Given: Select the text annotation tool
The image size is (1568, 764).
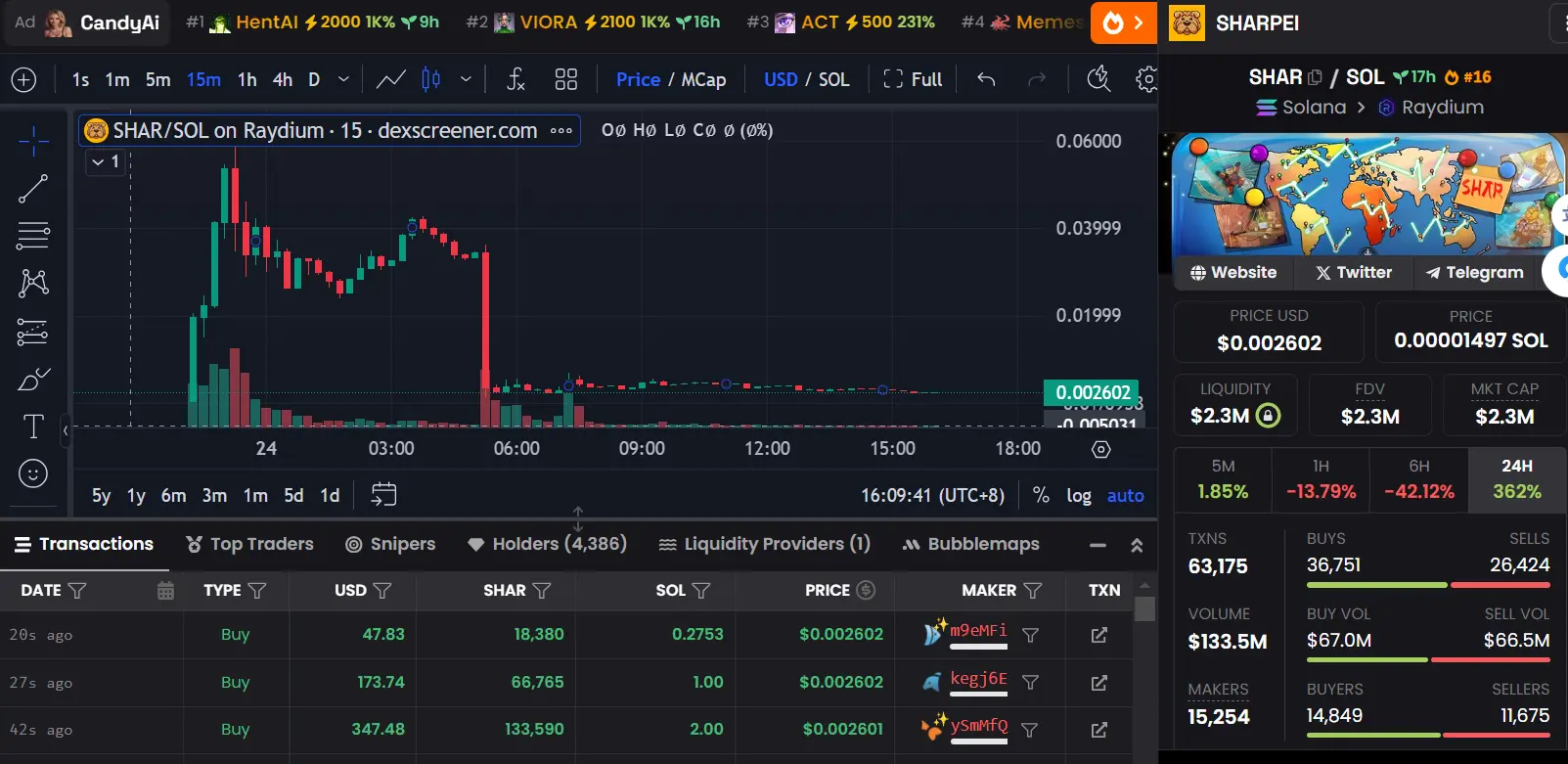Looking at the screenshot, I should (33, 427).
